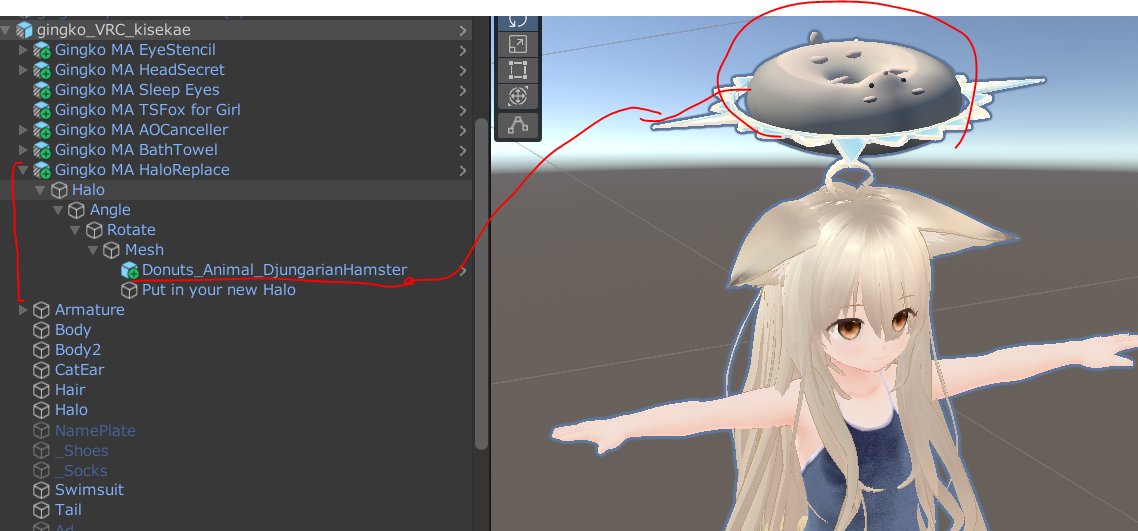
Task: Click the Swimsuit object cube icon
Action: pos(42,490)
